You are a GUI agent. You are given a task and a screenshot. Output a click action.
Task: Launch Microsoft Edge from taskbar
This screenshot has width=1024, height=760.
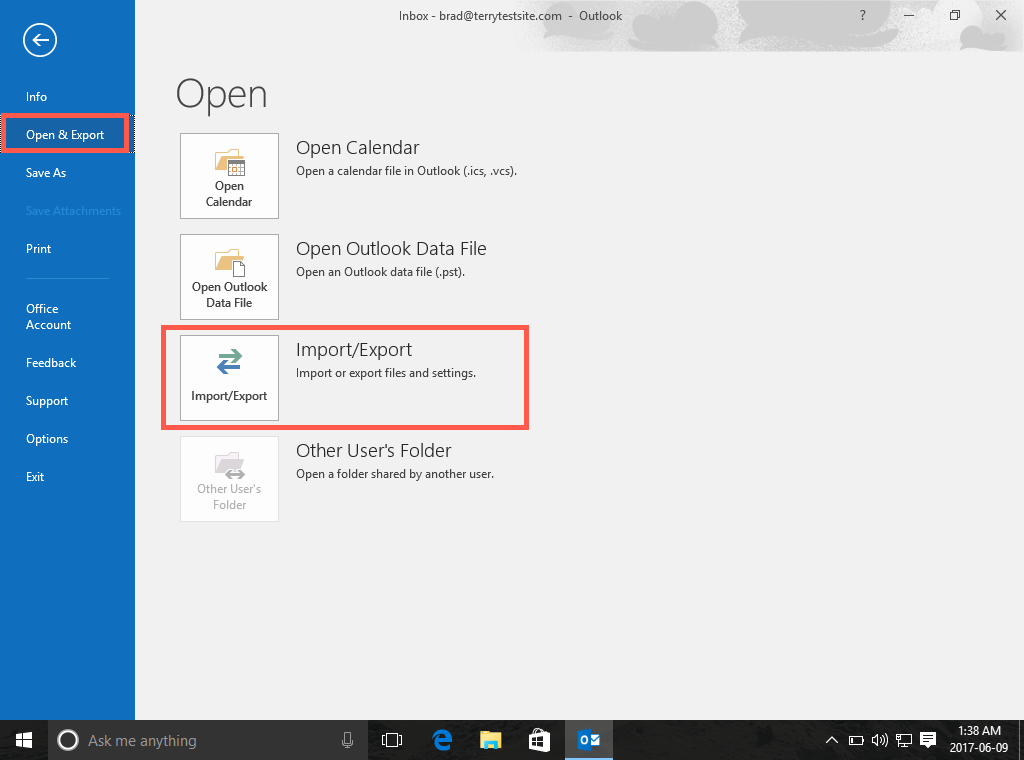click(442, 740)
